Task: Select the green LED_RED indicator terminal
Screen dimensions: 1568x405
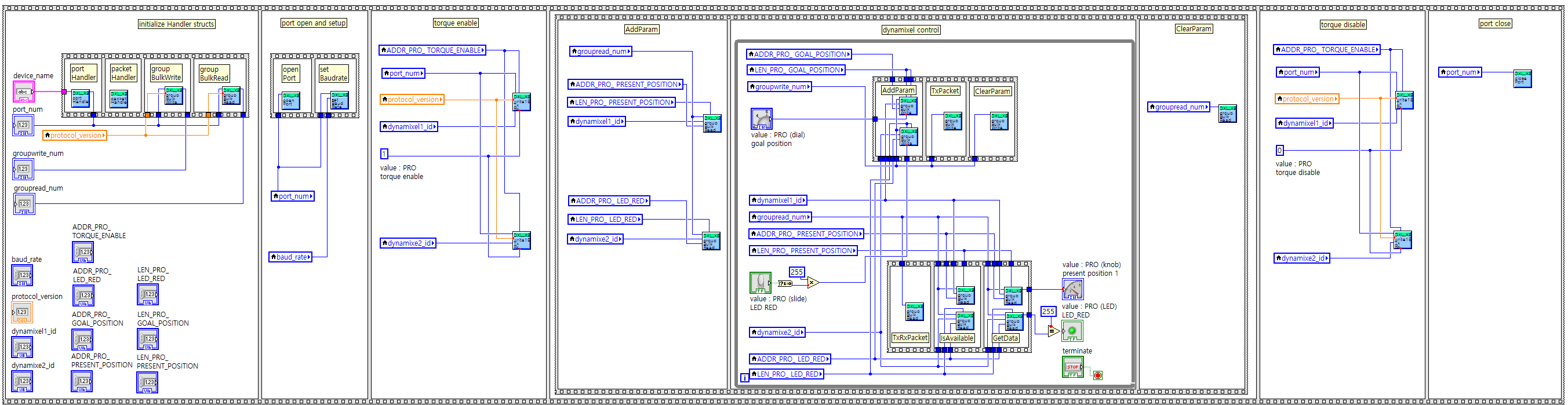Action: tap(1072, 331)
